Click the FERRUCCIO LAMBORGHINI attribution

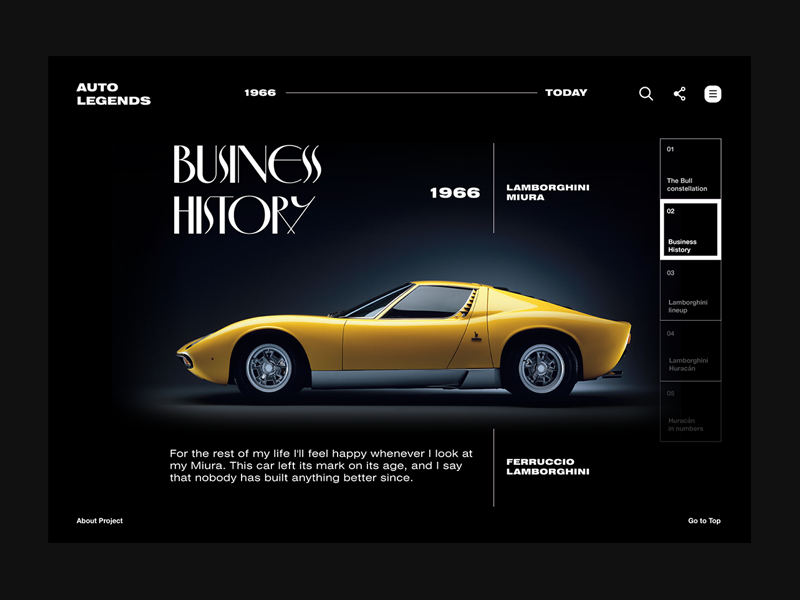pos(548,467)
